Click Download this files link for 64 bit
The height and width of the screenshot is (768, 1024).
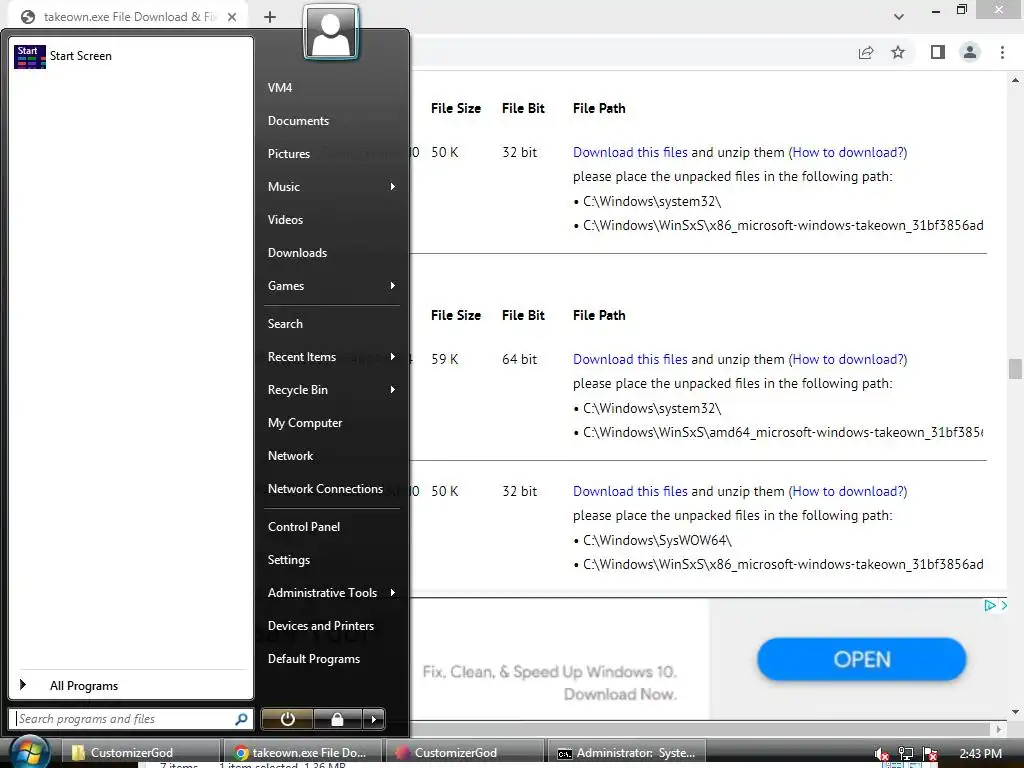pyautogui.click(x=630, y=359)
